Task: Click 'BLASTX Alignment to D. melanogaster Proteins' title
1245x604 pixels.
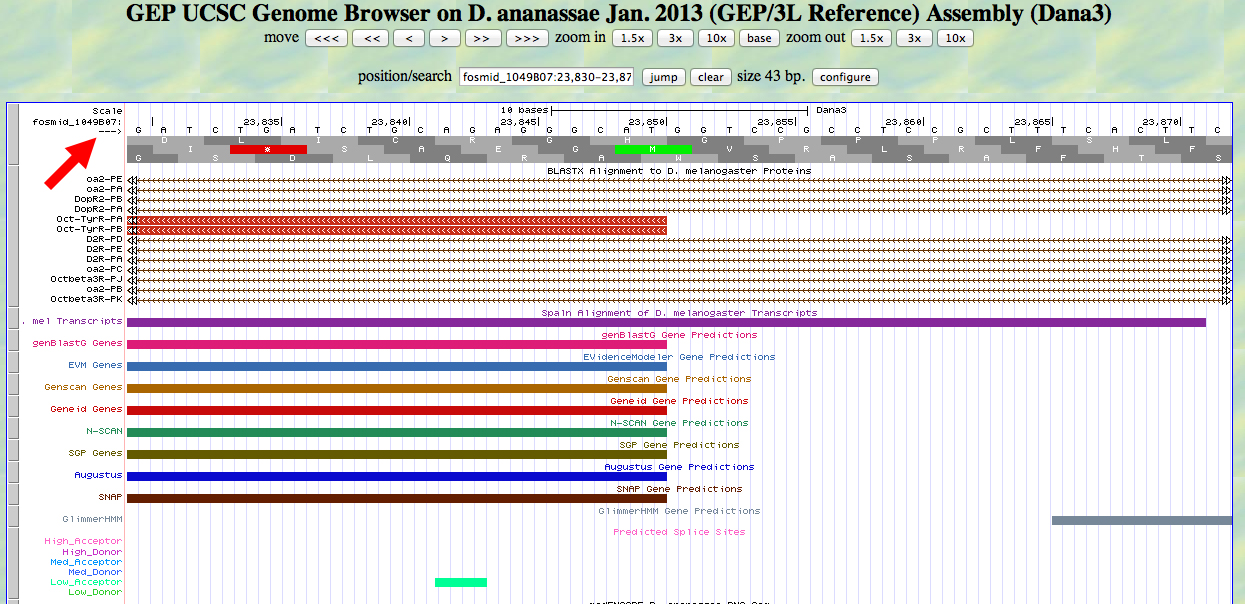Action: 679,170
